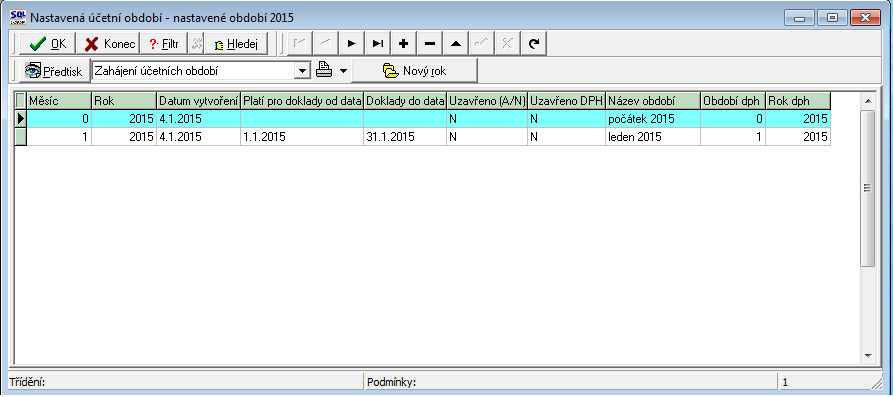Click the Období dph column header
This screenshot has width=893, height=397.
pyautogui.click(x=733, y=101)
